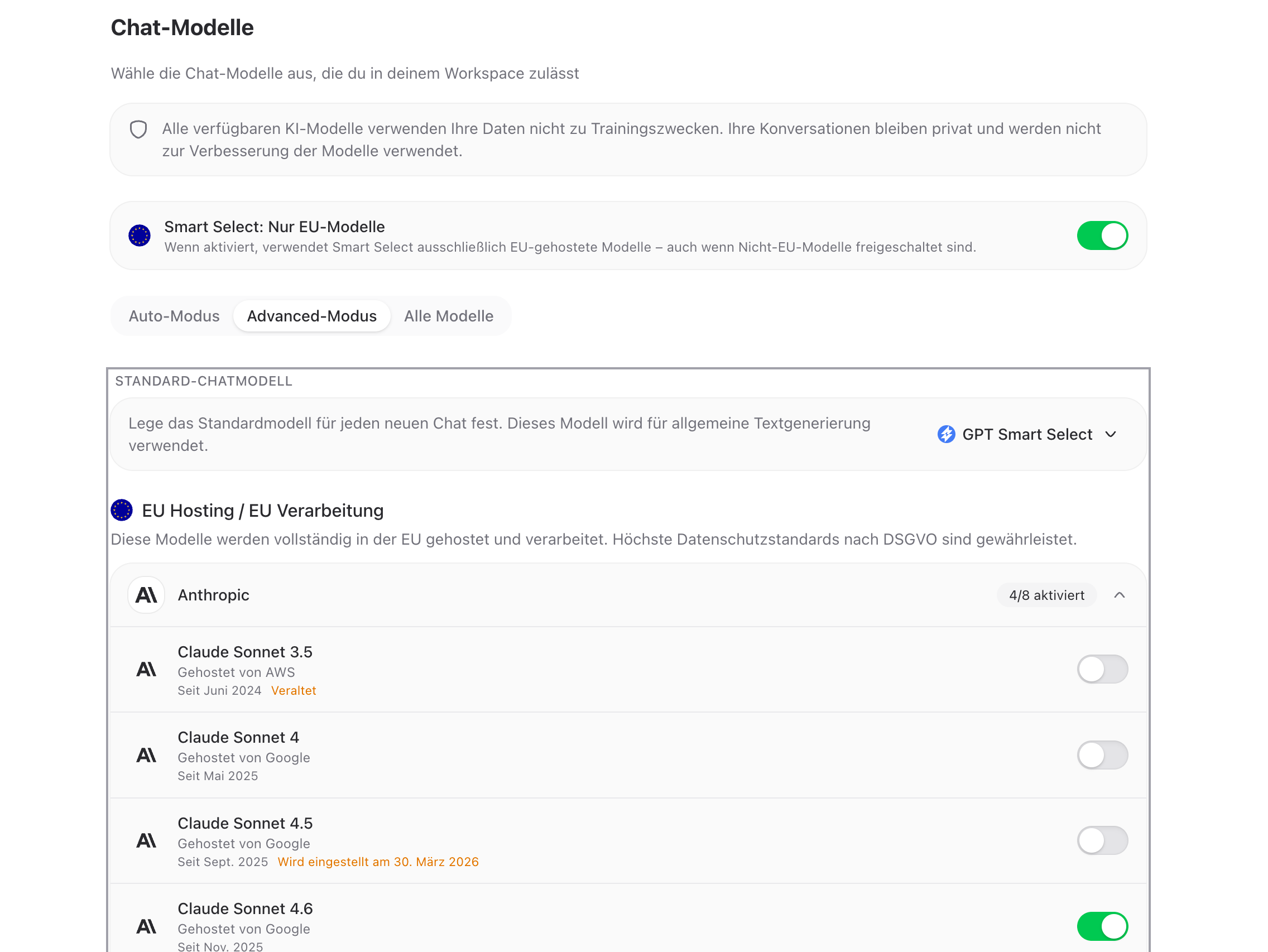This screenshot has height=952, width=1268.
Task: Open the GPT Smart Select default model dropdown
Action: 1027,435
